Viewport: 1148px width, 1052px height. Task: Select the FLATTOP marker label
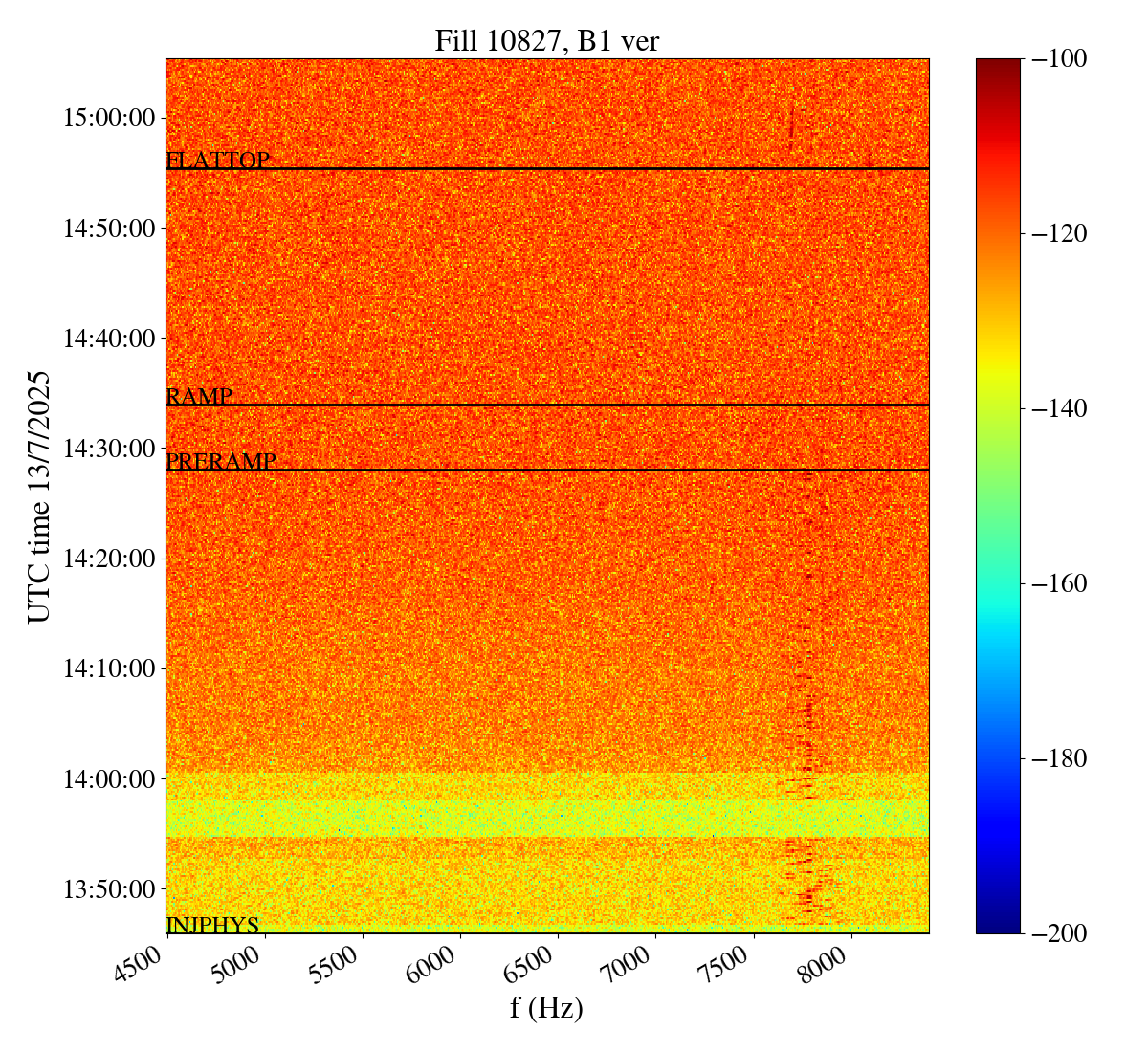(218, 161)
